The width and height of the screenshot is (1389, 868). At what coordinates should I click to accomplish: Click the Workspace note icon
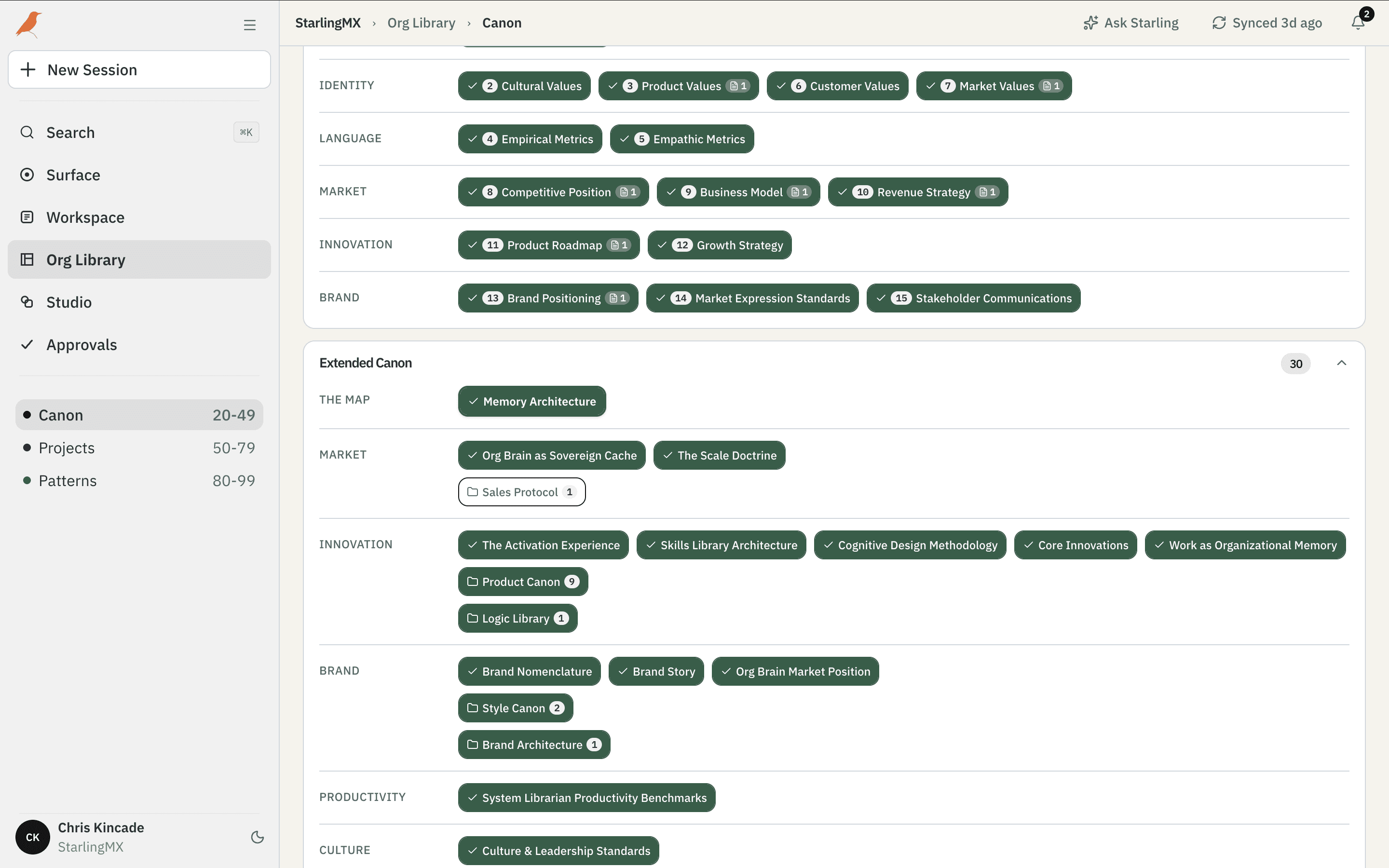pos(27,217)
